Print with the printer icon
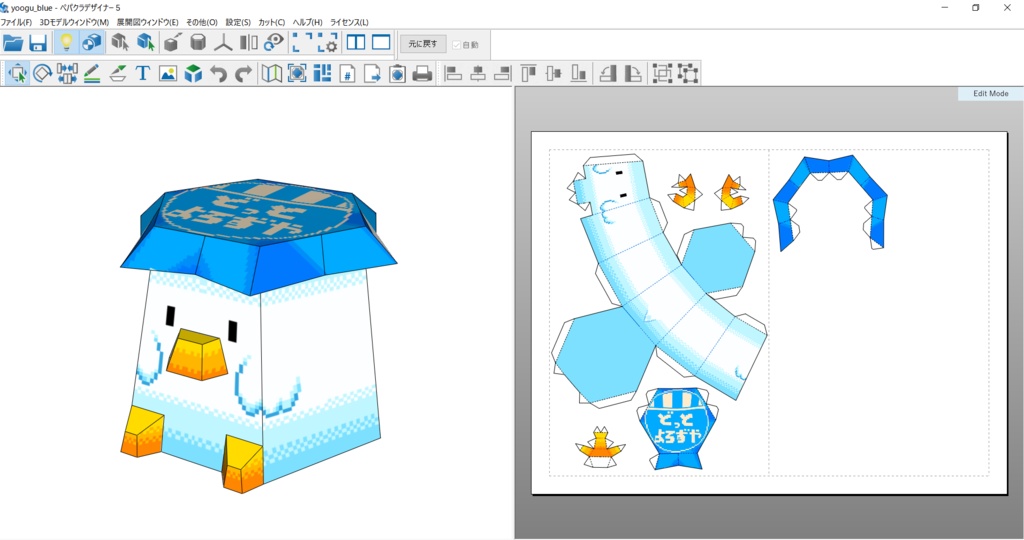This screenshot has width=1024, height=540. pos(423,73)
